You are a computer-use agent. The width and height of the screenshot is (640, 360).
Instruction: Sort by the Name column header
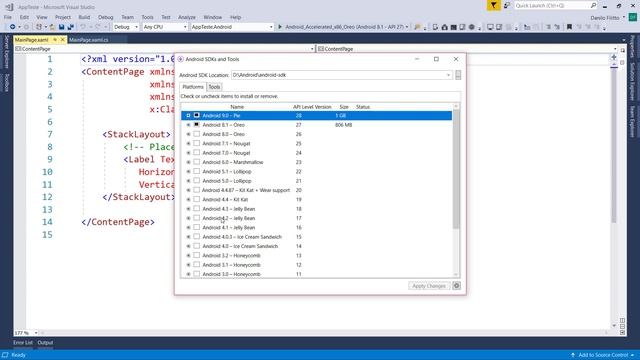pyautogui.click(x=237, y=107)
